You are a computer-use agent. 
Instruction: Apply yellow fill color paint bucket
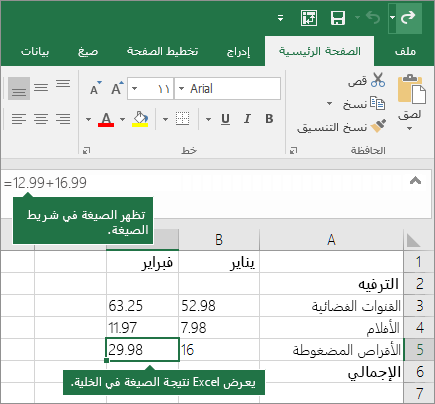click(x=140, y=119)
